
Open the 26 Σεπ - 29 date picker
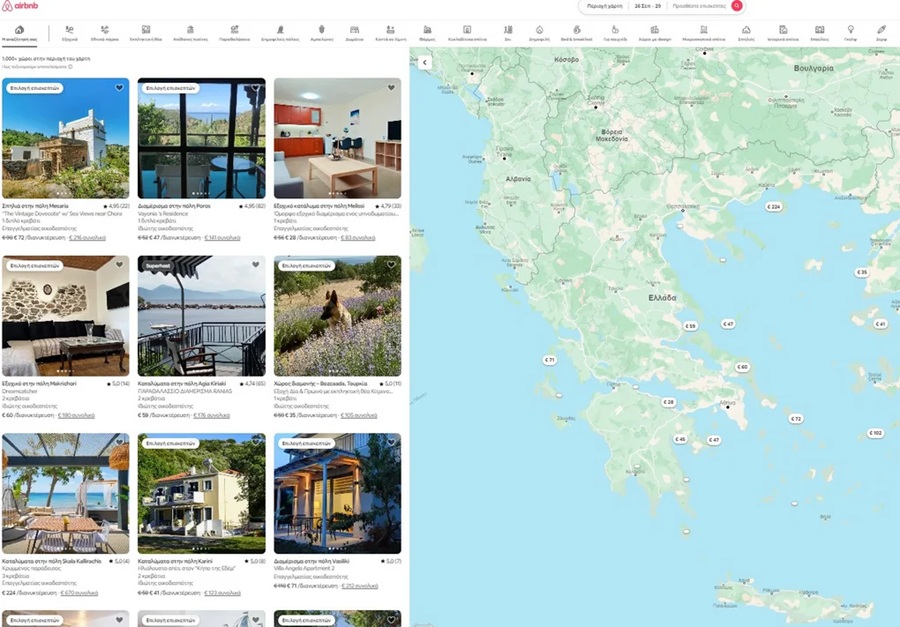click(647, 6)
